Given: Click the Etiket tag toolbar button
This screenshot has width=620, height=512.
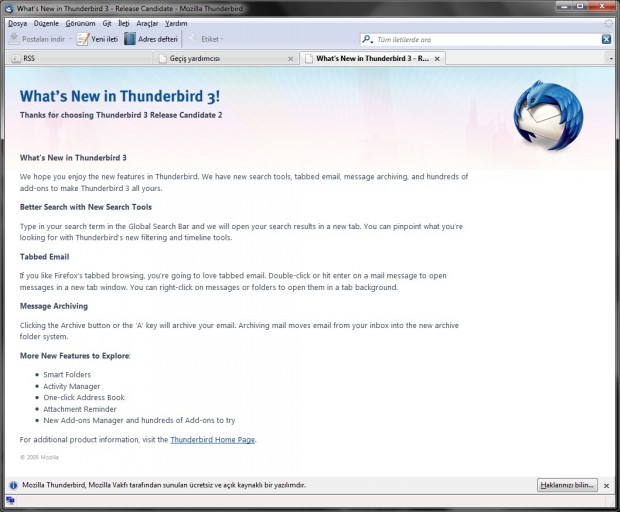Looking at the screenshot, I should (203, 39).
